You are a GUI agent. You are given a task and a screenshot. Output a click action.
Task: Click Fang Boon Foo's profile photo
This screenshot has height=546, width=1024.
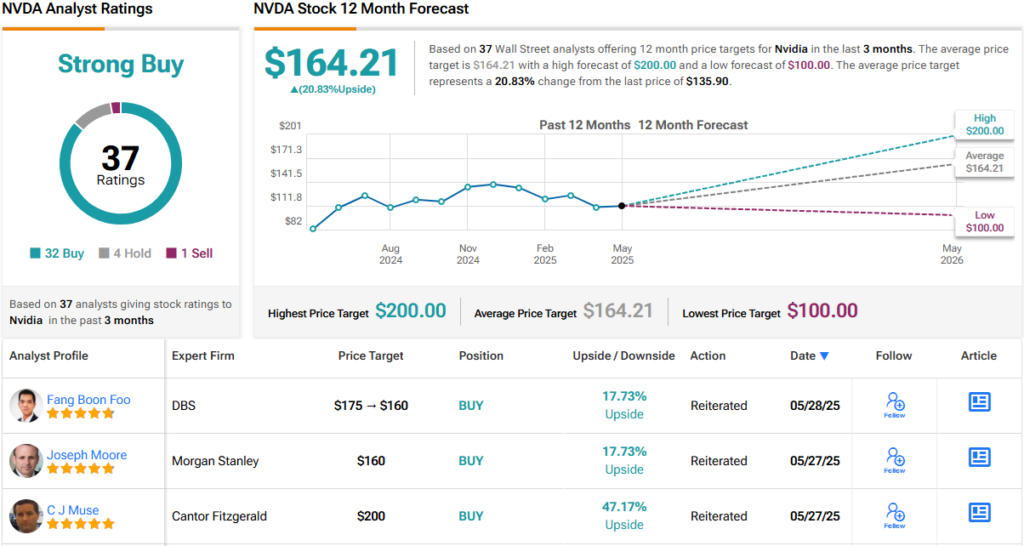[25, 405]
